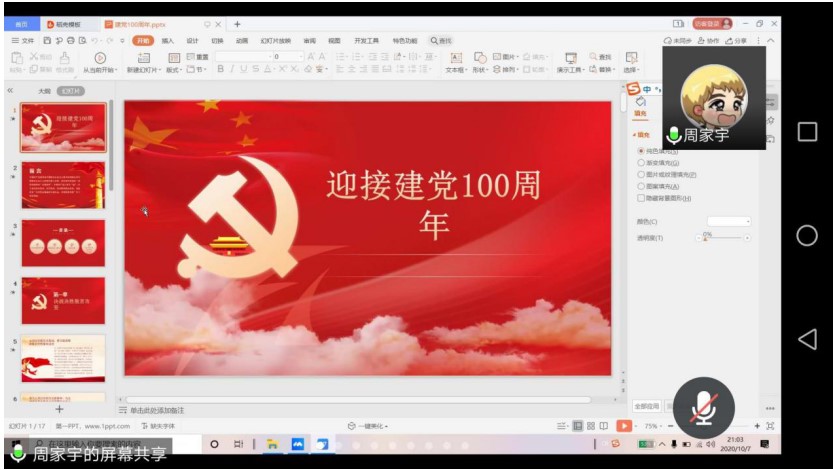
Task: Click the Format Painter brush icon
Action: (64, 58)
